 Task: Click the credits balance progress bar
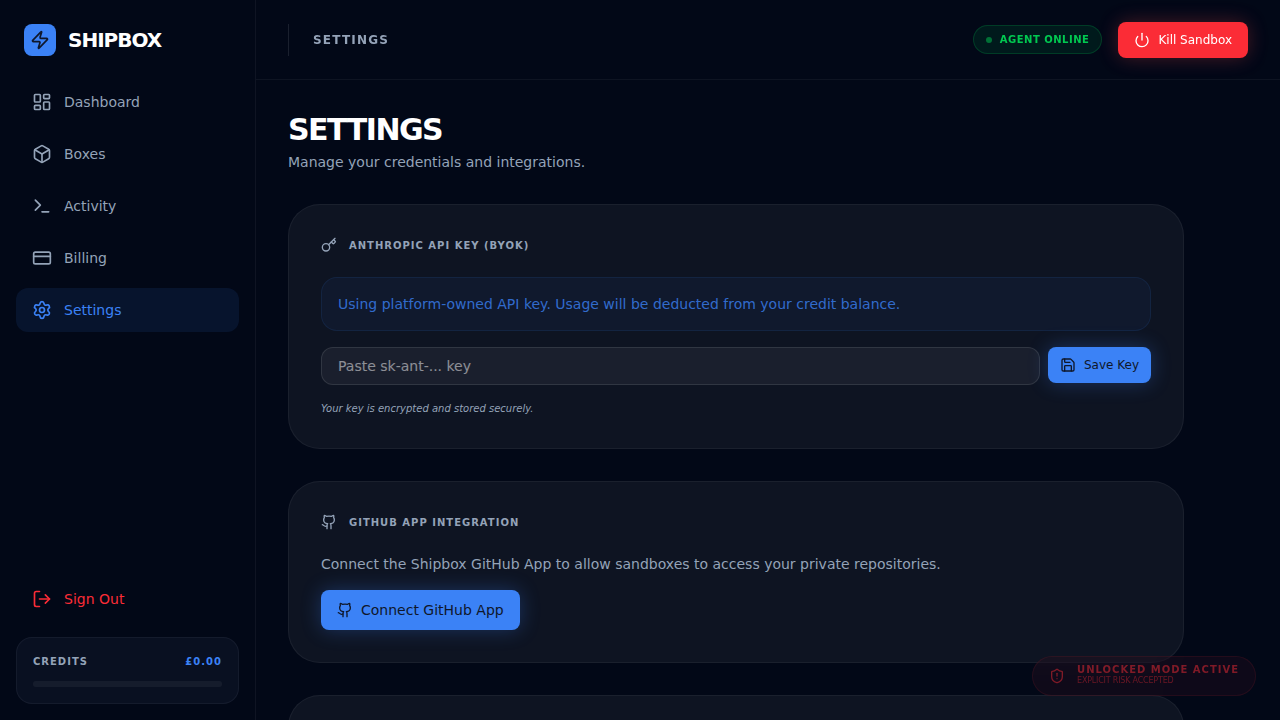127,684
